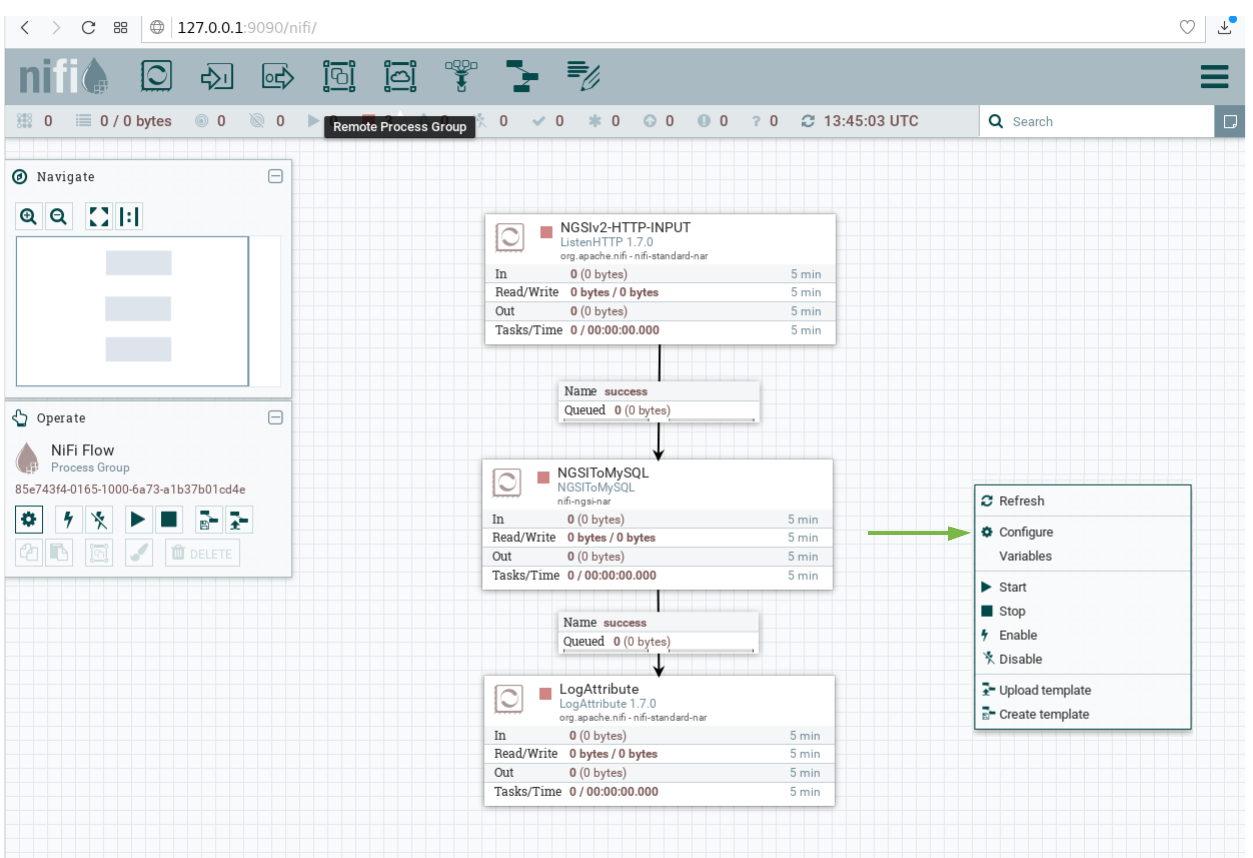
Task: Open browser downloads icon
Action: [x=1225, y=27]
